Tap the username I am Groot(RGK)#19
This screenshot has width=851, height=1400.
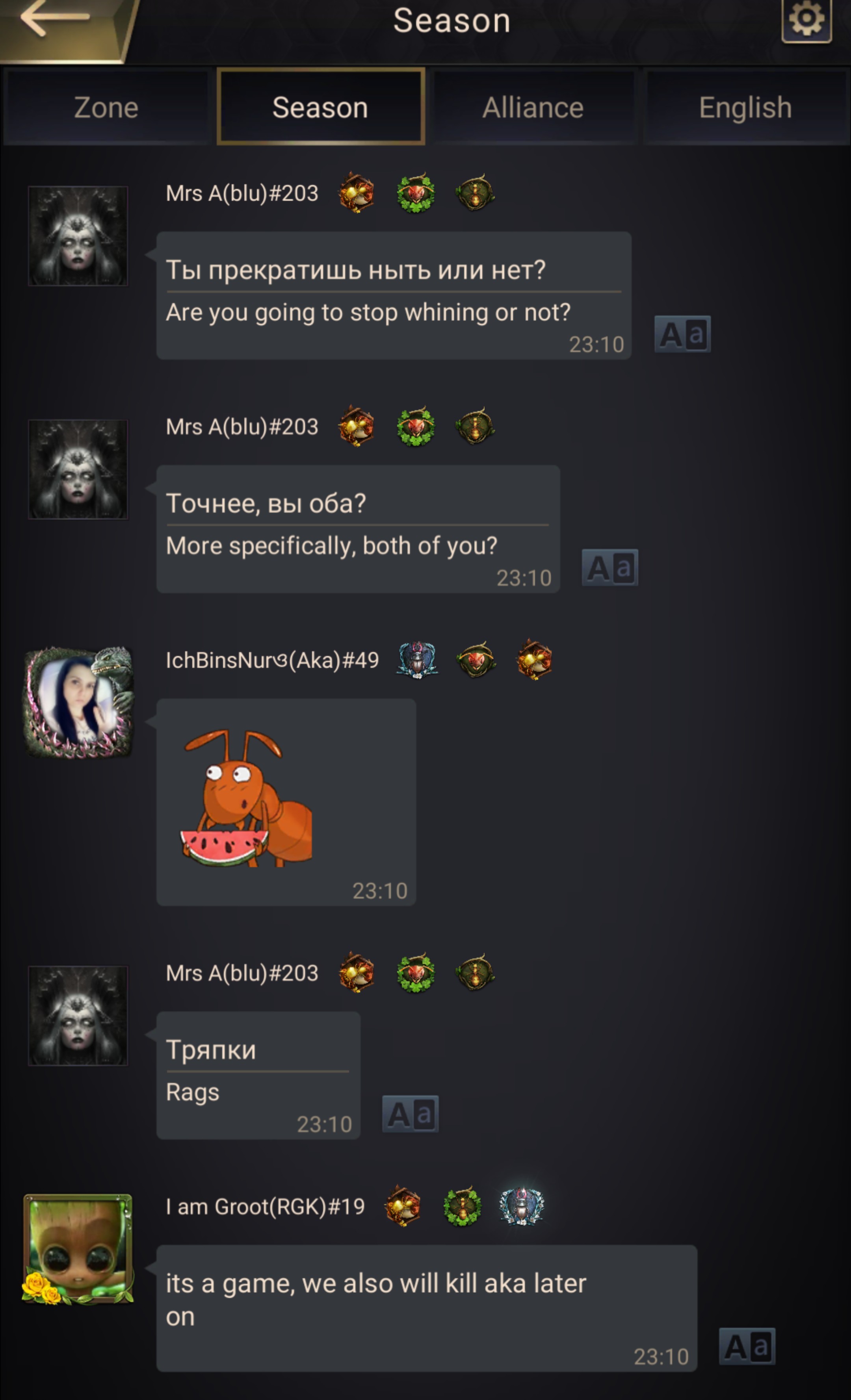265,1207
